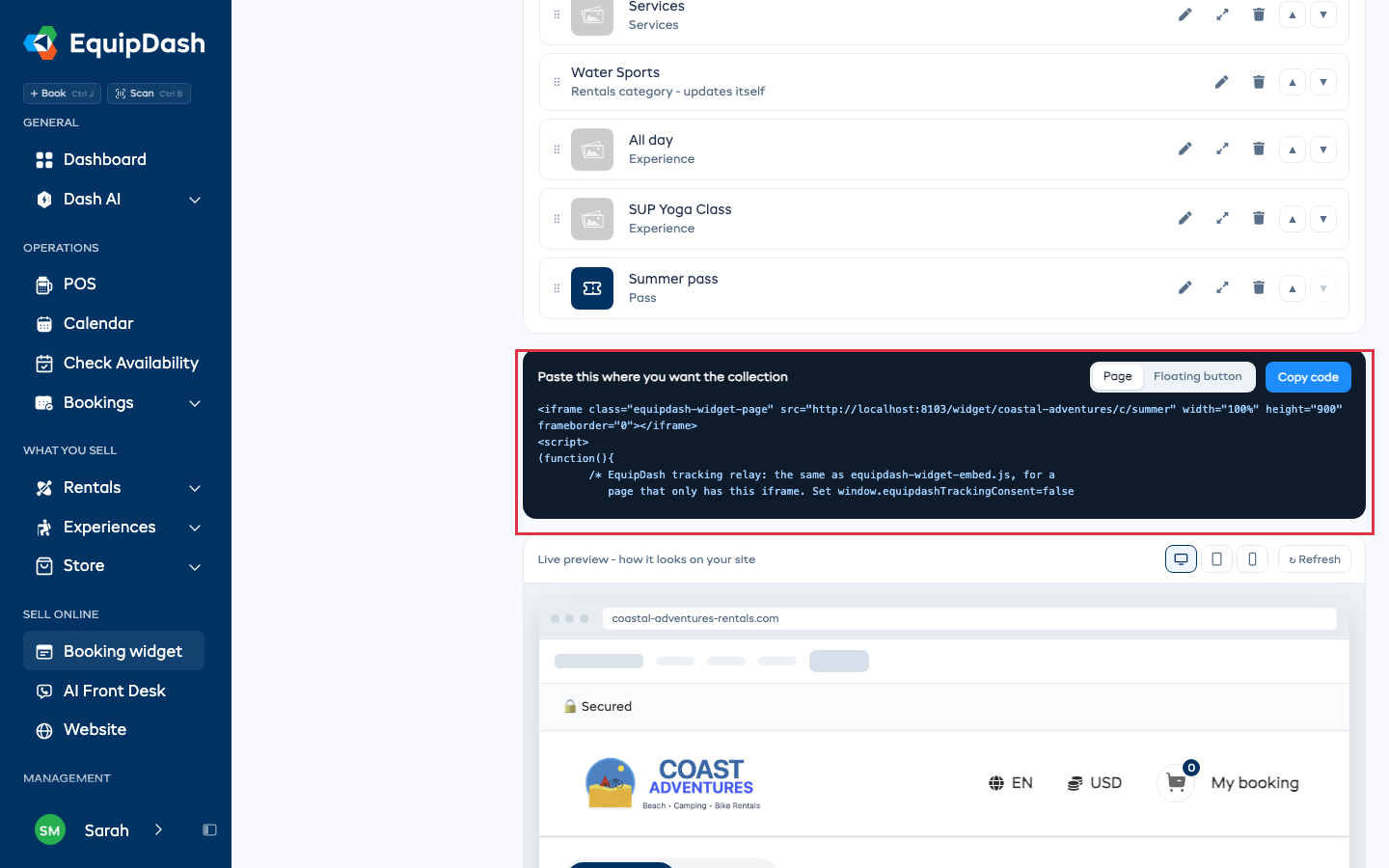Edit the SUP Yoga Class item
The height and width of the screenshot is (868, 1389).
click(x=1185, y=219)
